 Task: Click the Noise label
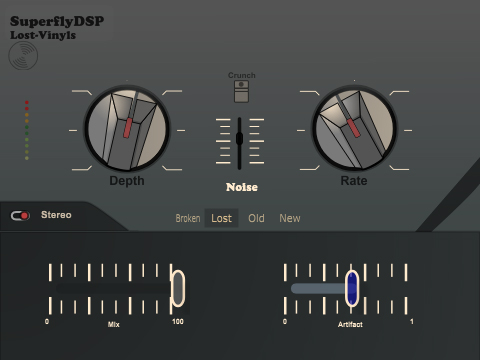242,187
